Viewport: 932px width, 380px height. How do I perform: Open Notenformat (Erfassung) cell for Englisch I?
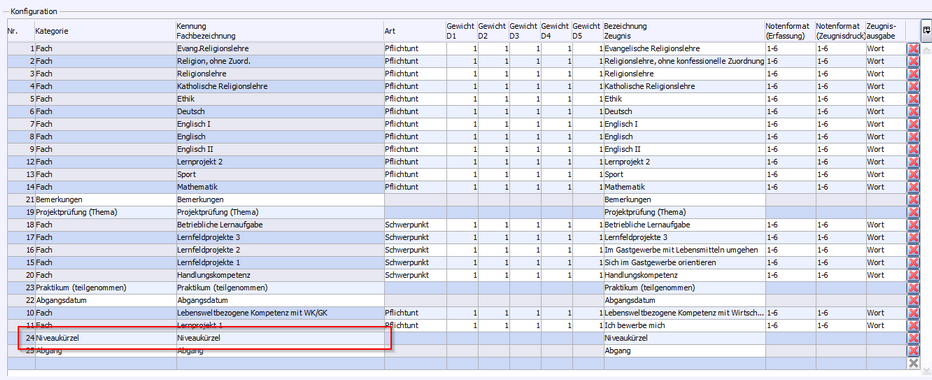click(x=789, y=124)
